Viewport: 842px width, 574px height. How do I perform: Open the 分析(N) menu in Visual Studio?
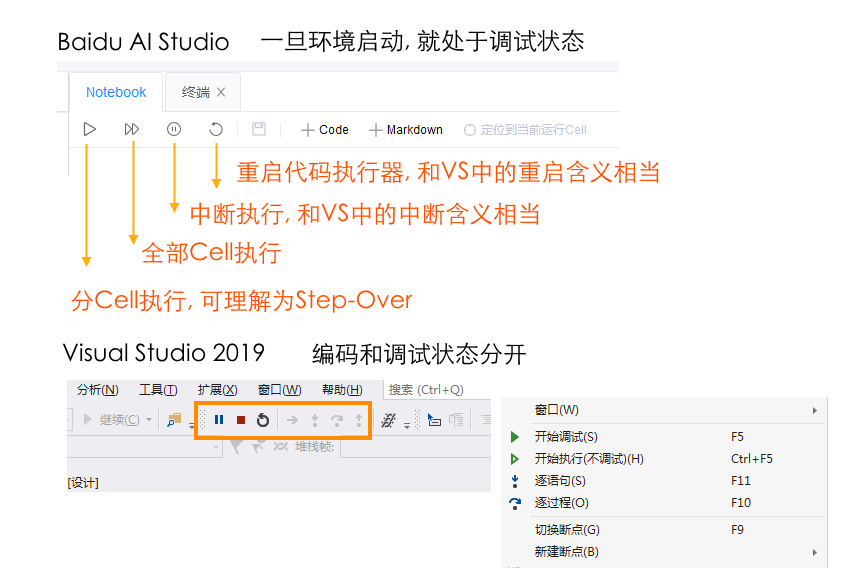coord(98,390)
